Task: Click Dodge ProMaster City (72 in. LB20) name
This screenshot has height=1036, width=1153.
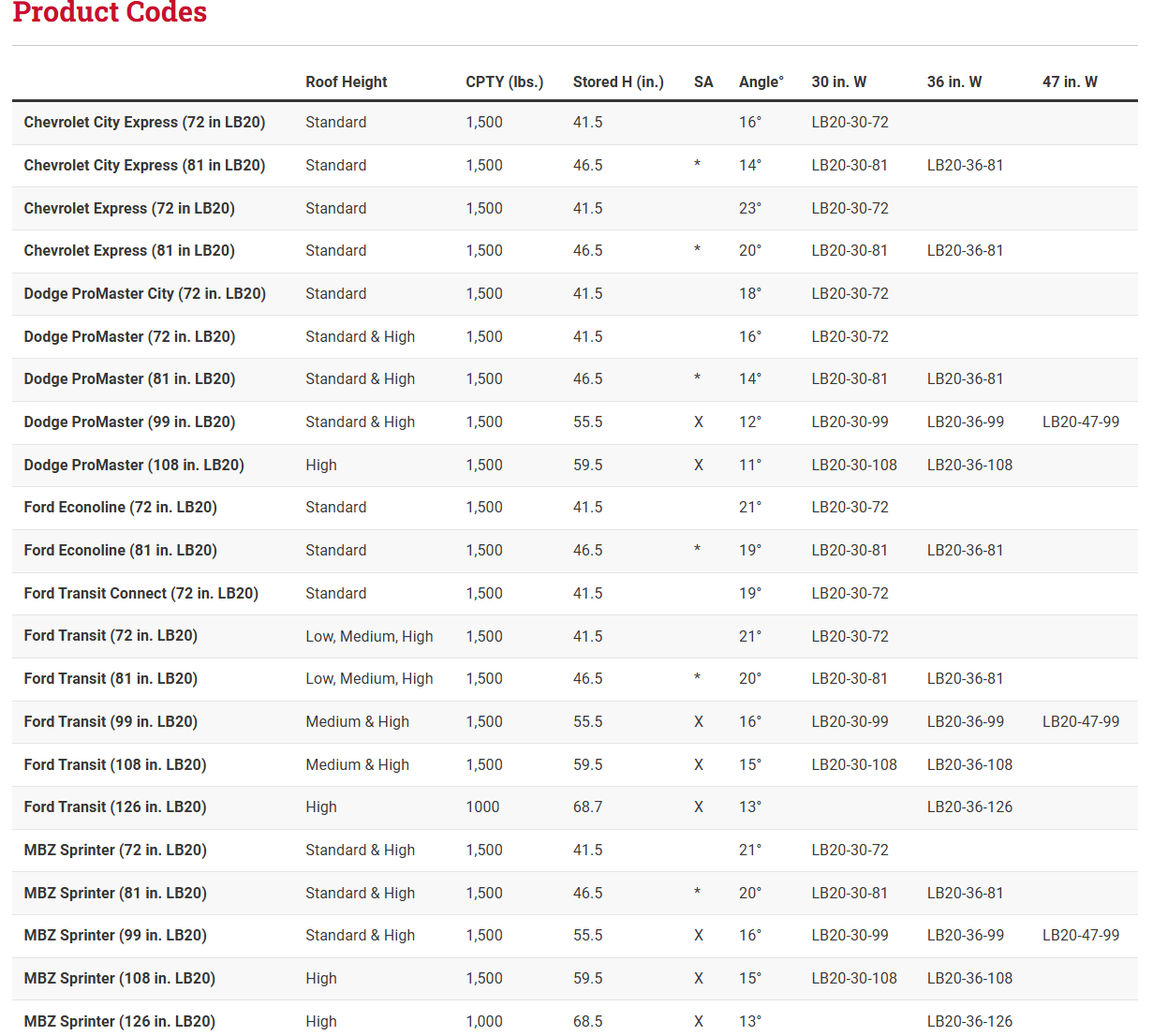Action: click(x=145, y=294)
